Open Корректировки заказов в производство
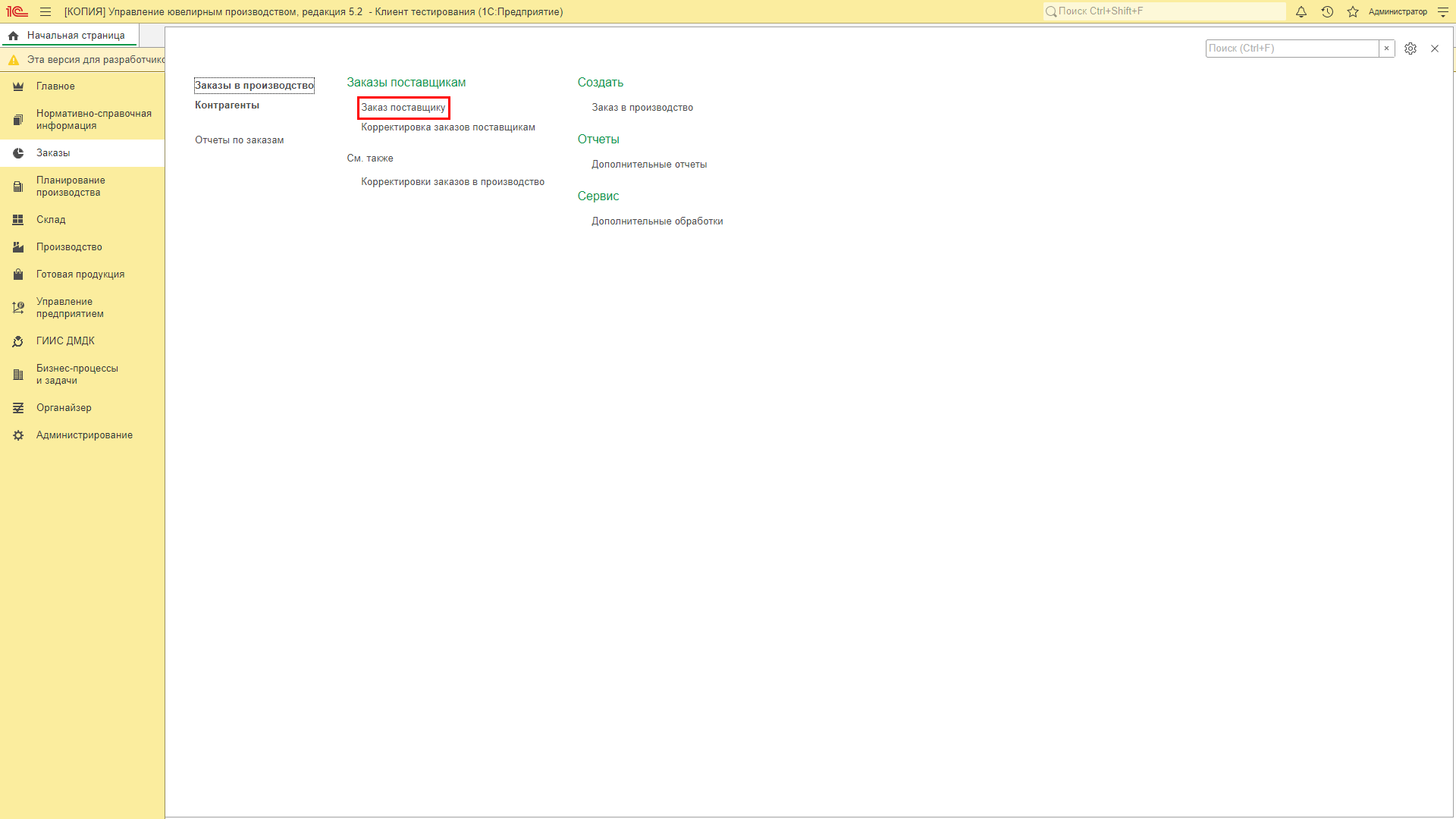 tap(453, 182)
